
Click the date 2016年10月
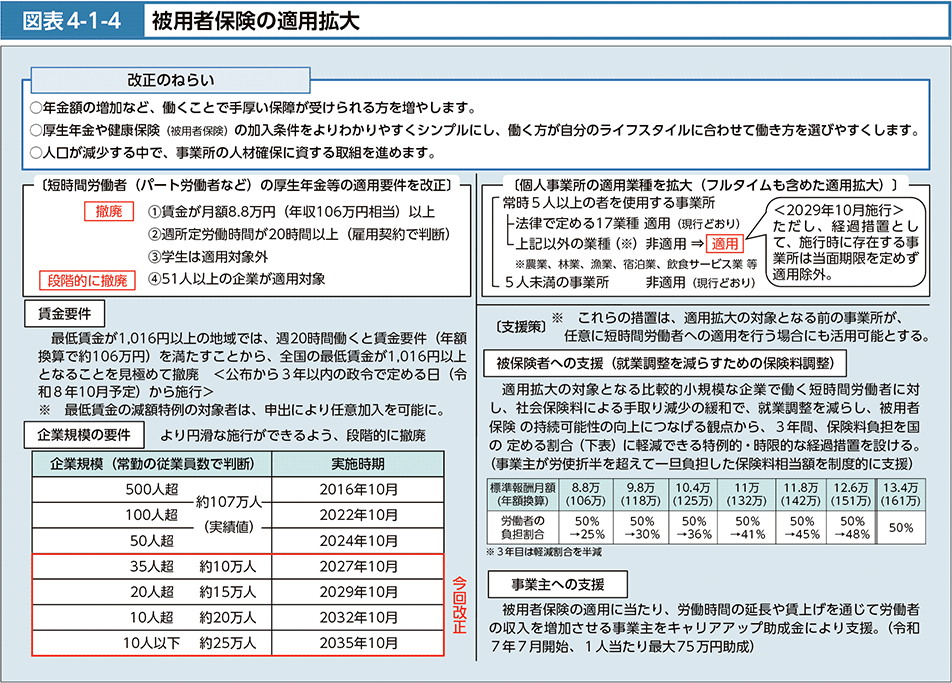point(358,489)
